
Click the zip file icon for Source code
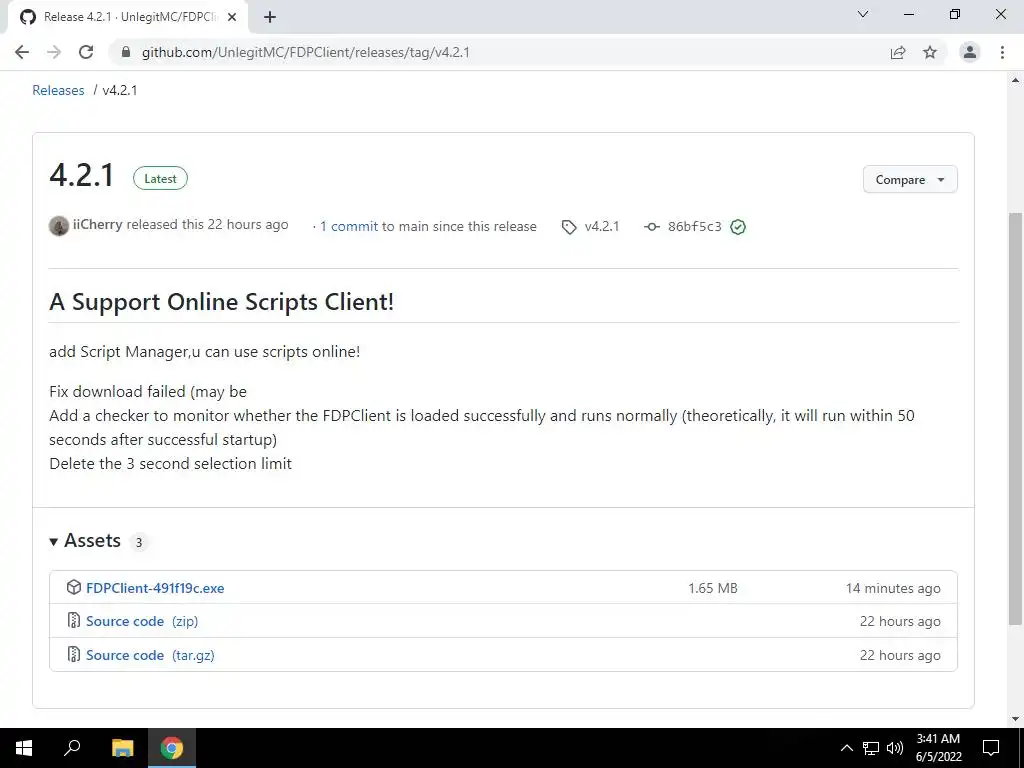pos(74,620)
